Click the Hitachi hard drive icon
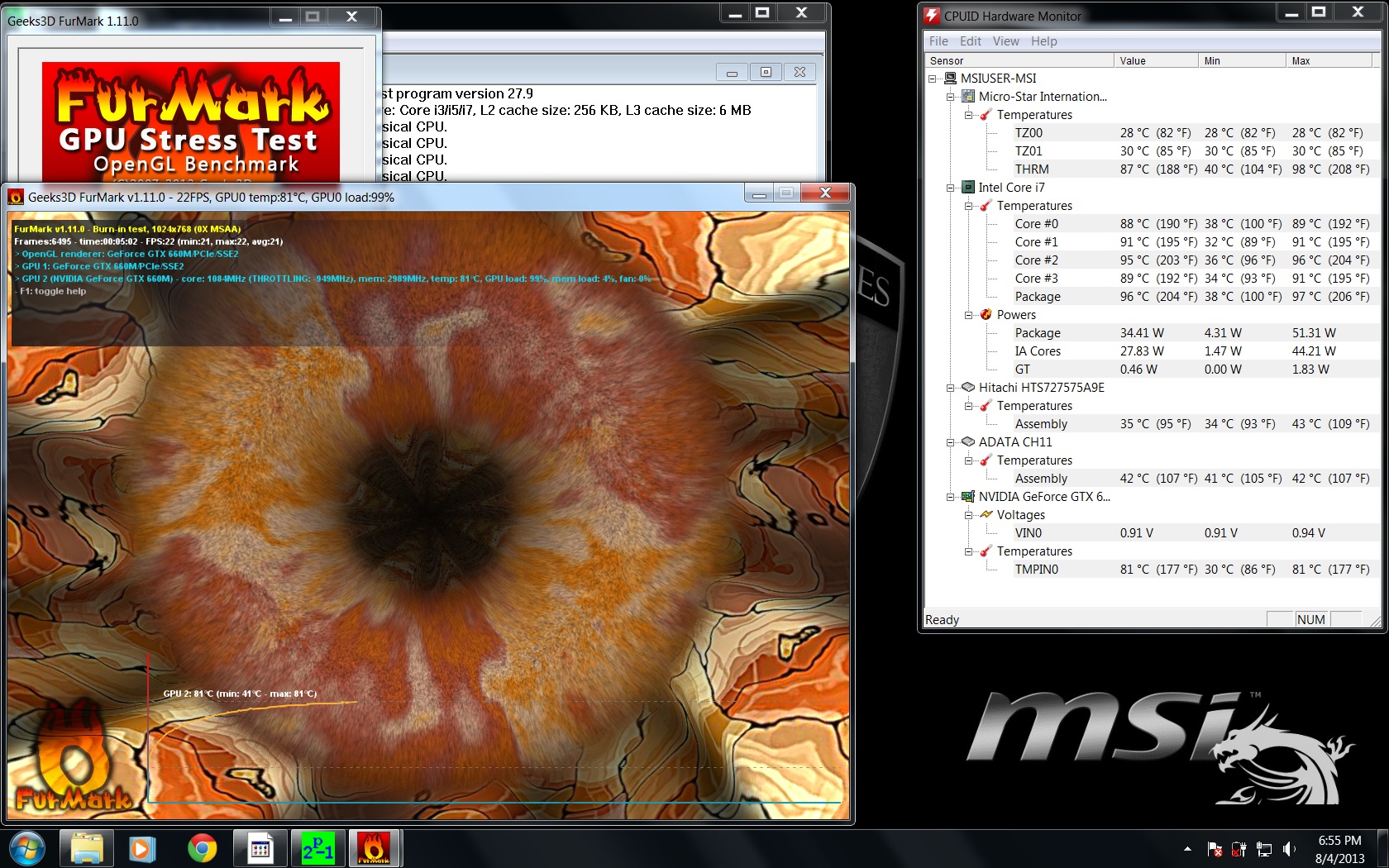1389x868 pixels. pyautogui.click(x=968, y=387)
